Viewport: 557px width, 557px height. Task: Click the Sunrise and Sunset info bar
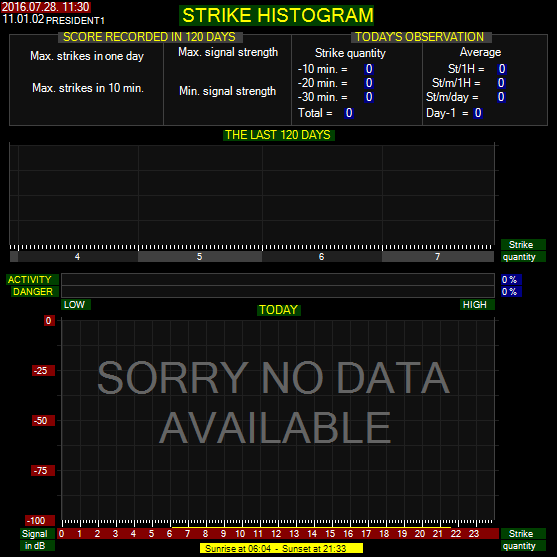[281, 548]
